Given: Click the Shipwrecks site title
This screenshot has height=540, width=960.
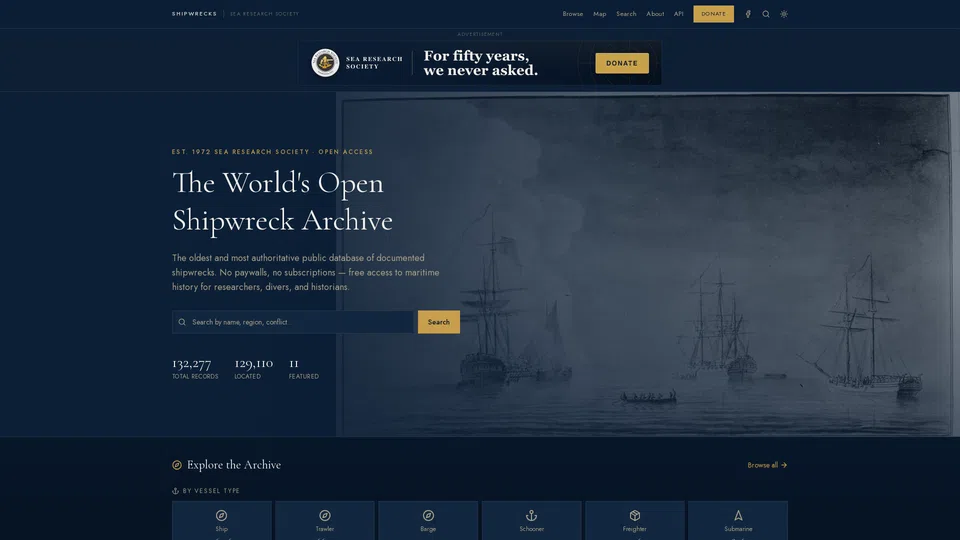Looking at the screenshot, I should pyautogui.click(x=194, y=14).
